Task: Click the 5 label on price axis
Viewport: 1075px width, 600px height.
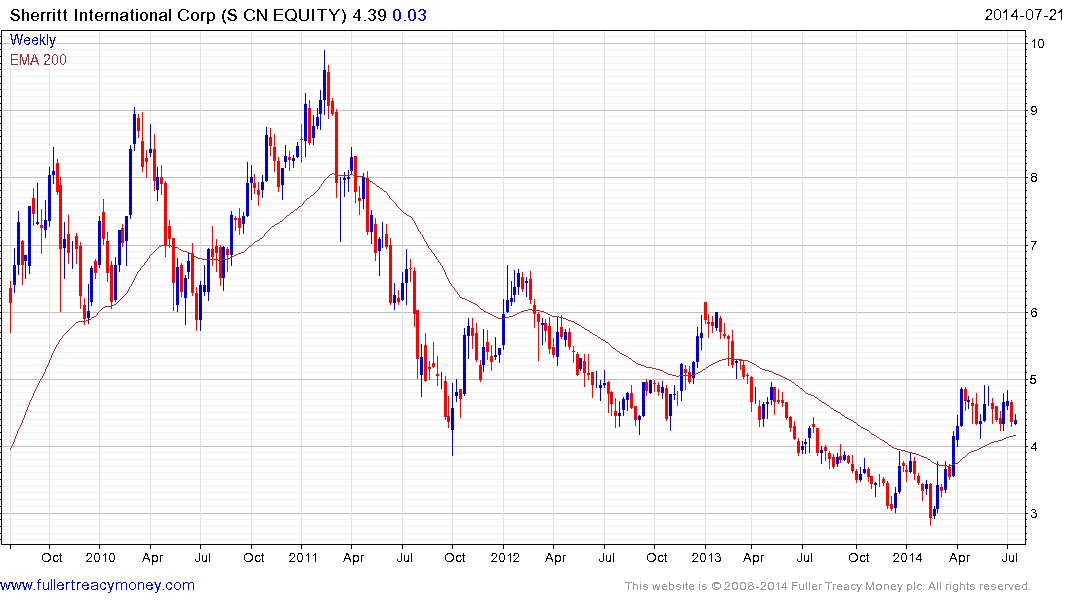Action: [x=1034, y=380]
